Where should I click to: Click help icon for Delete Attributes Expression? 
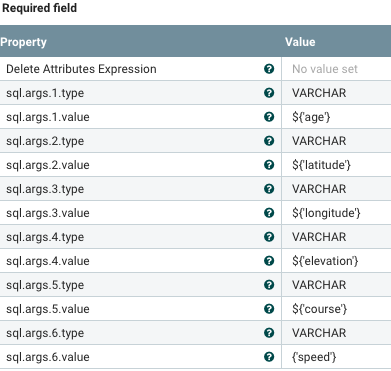tap(269, 69)
